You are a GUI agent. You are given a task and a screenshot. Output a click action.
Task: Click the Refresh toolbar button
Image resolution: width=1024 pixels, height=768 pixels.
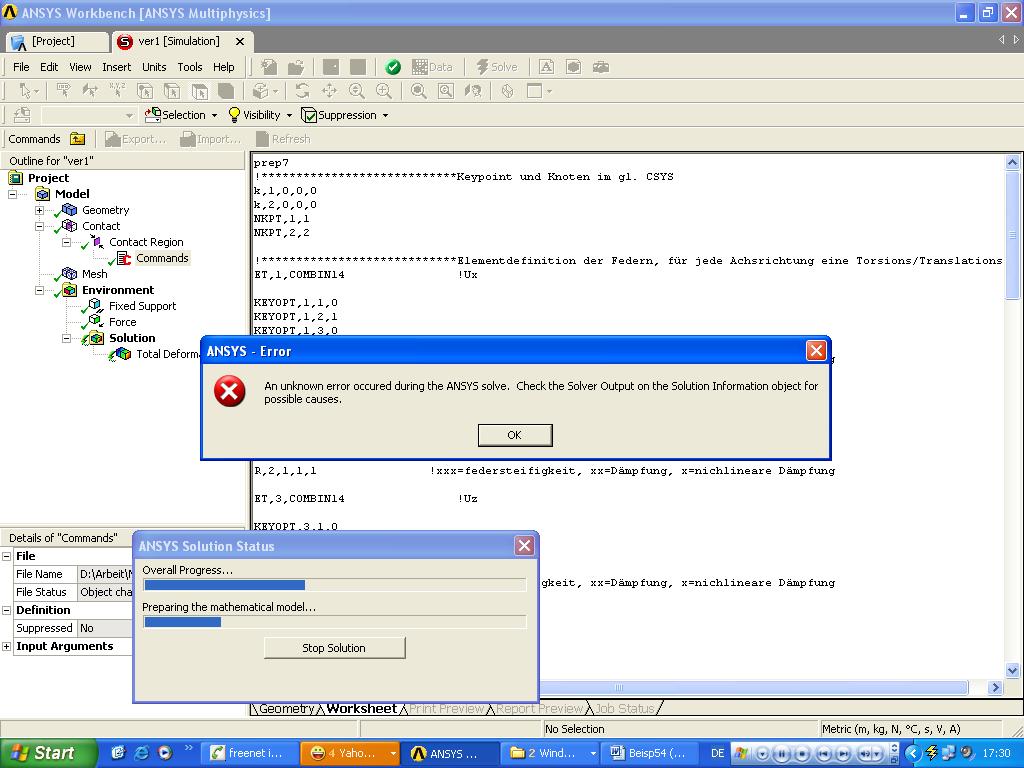point(283,138)
